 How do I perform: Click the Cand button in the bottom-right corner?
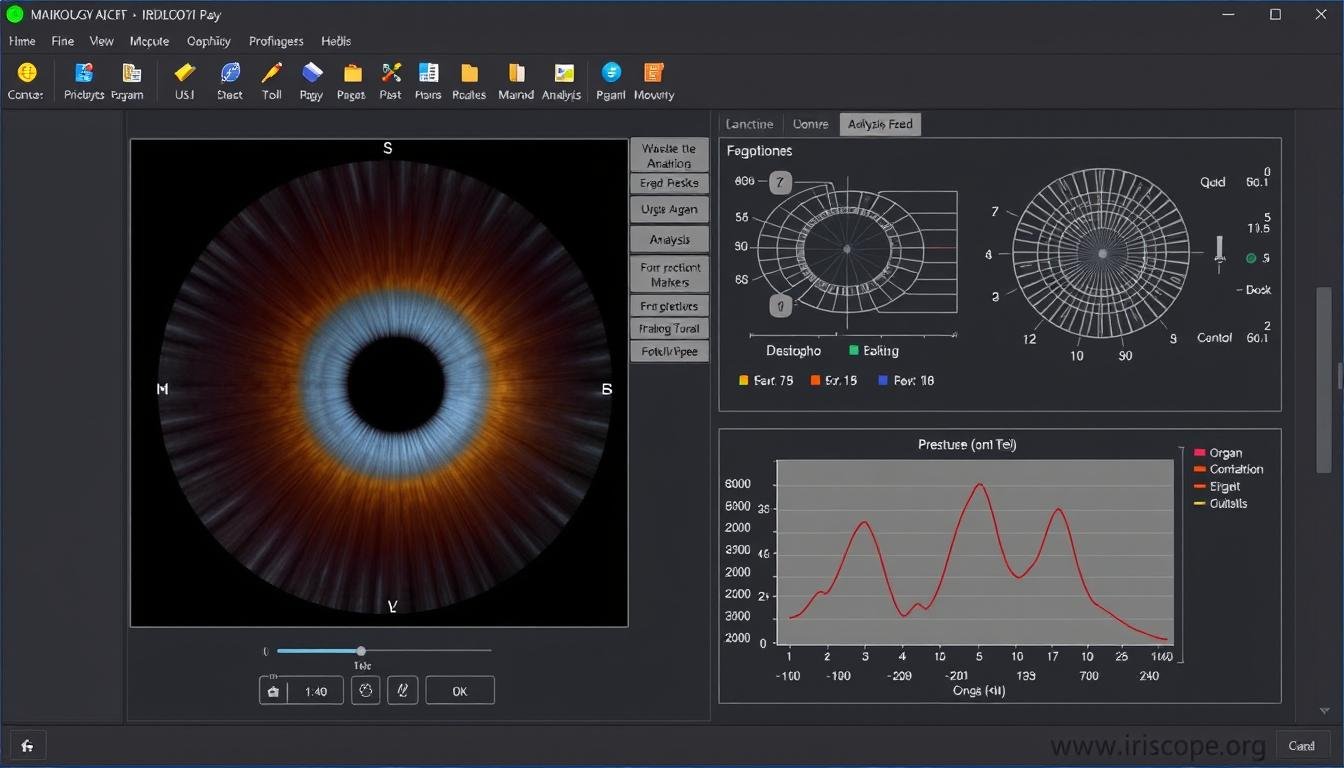(1302, 745)
